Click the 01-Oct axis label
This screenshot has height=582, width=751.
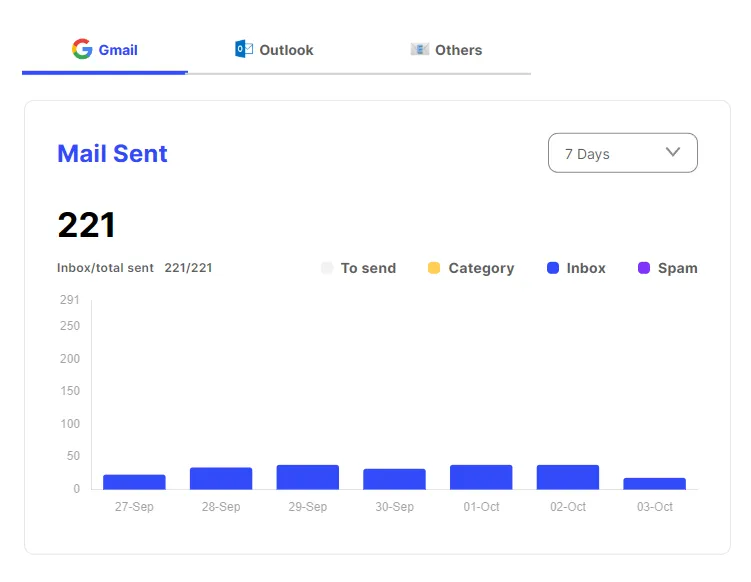point(481,507)
